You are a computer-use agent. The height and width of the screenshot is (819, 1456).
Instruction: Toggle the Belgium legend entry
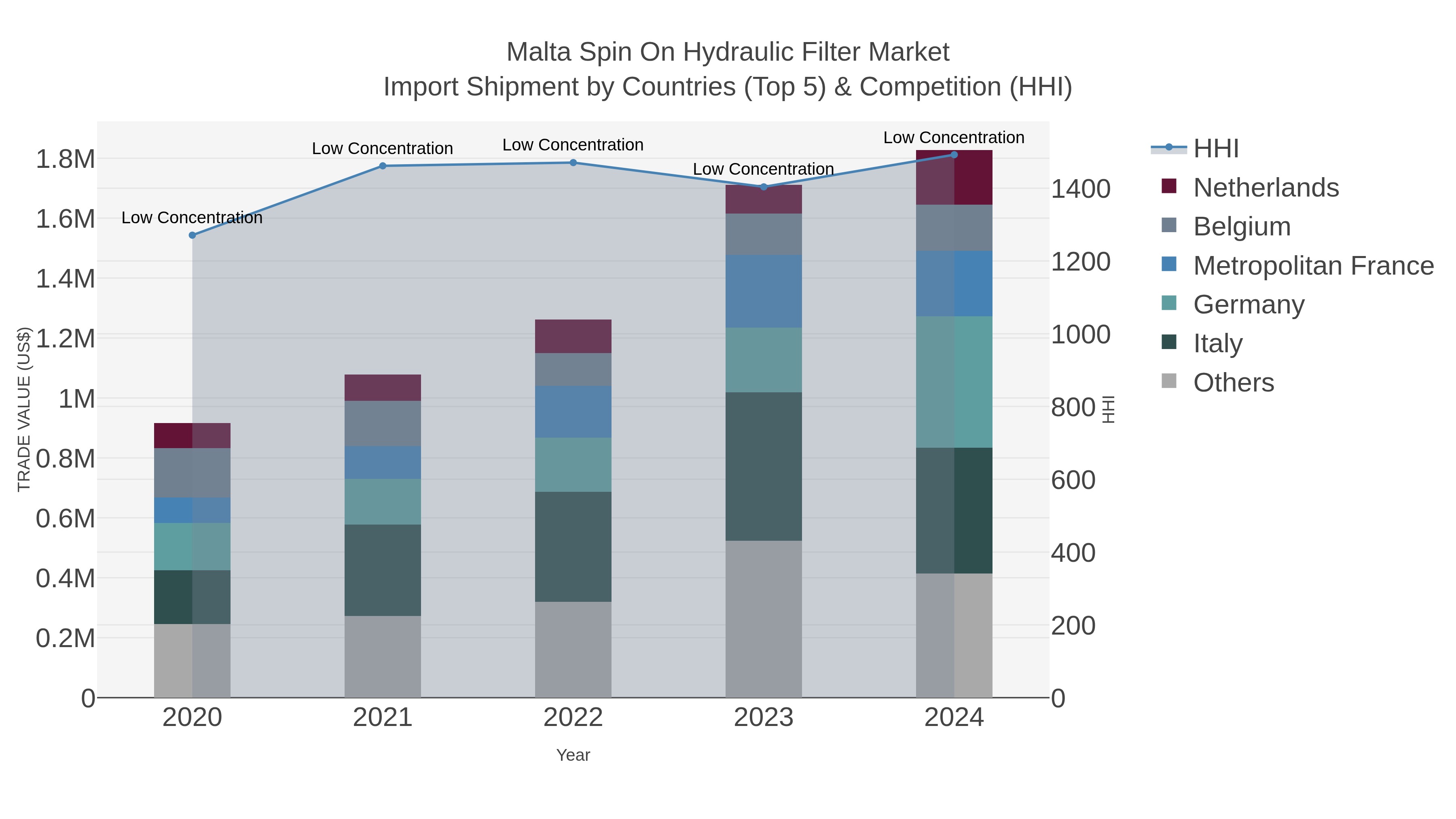coord(1226,226)
